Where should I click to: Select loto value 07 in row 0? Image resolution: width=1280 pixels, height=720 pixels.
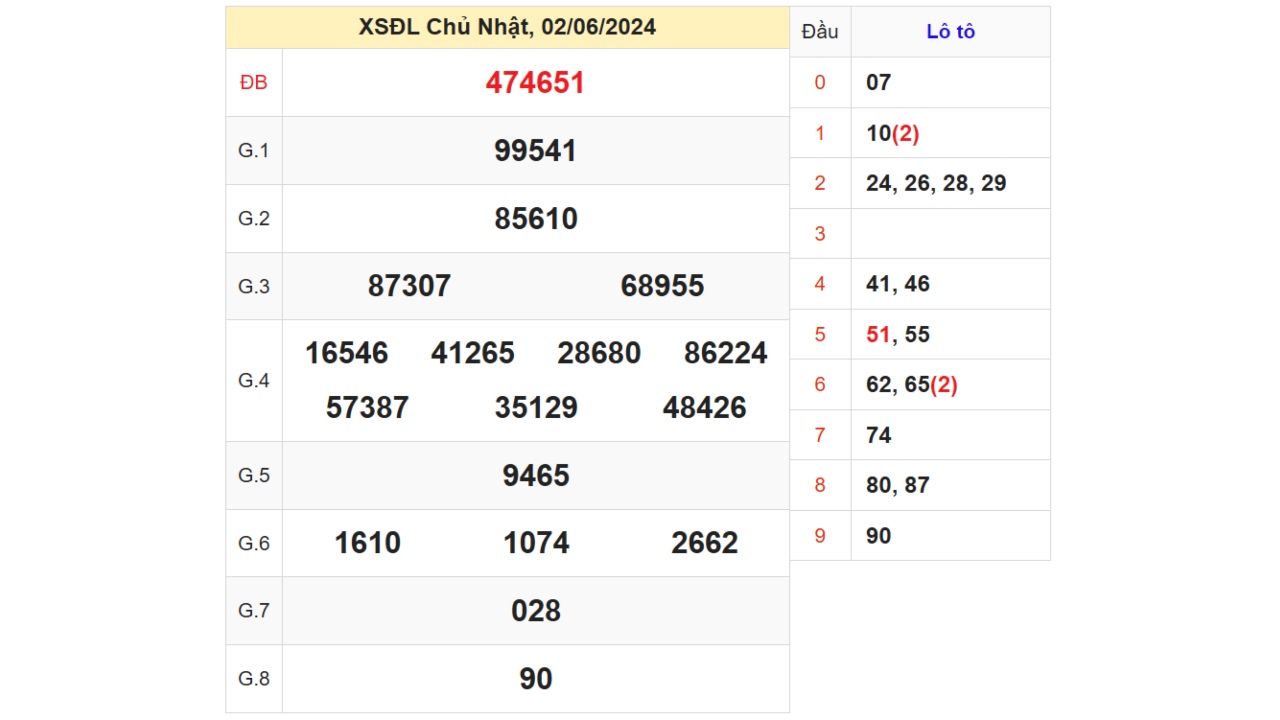click(878, 83)
